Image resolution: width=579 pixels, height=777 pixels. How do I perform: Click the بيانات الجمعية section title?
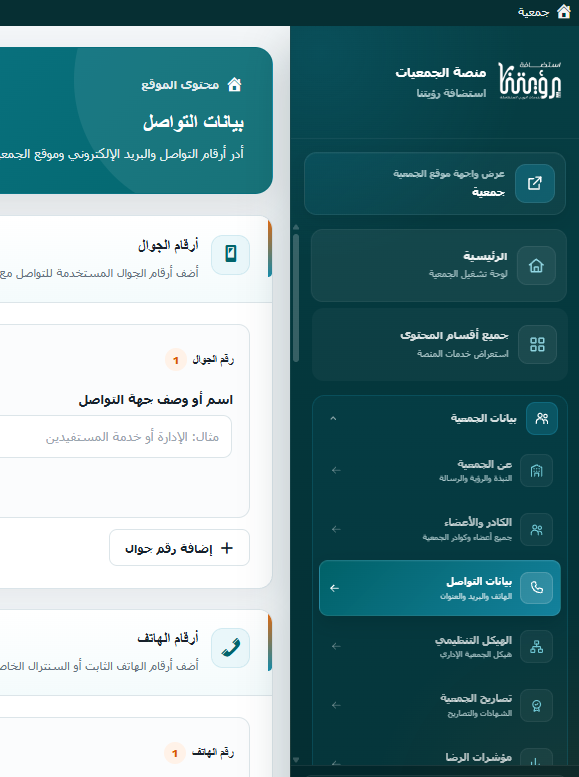[483, 419]
